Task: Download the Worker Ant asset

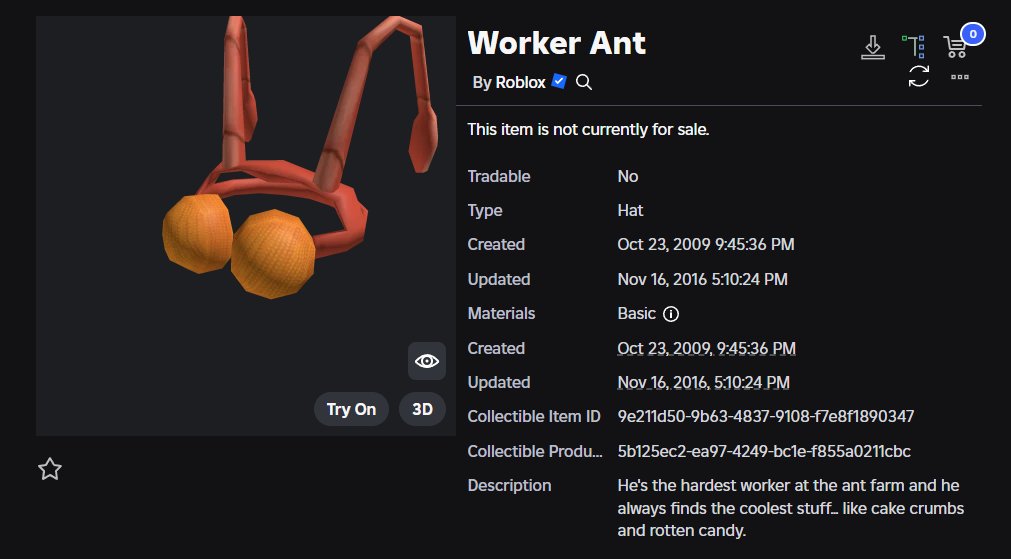Action: coord(872,48)
